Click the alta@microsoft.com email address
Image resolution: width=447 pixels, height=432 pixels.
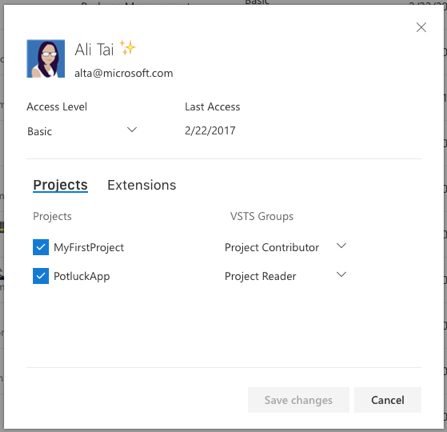pos(124,73)
